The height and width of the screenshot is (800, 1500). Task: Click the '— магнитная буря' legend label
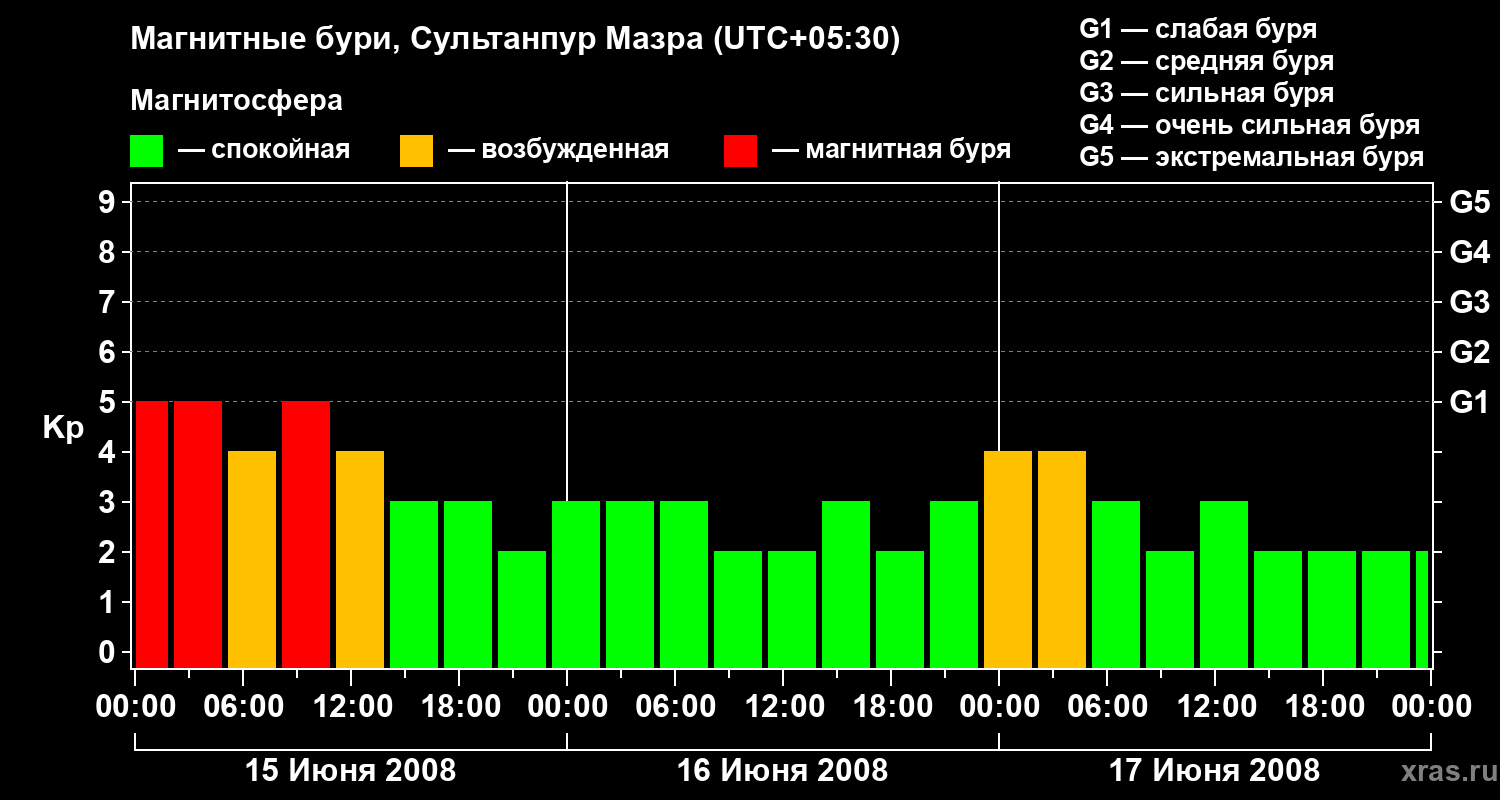click(892, 150)
